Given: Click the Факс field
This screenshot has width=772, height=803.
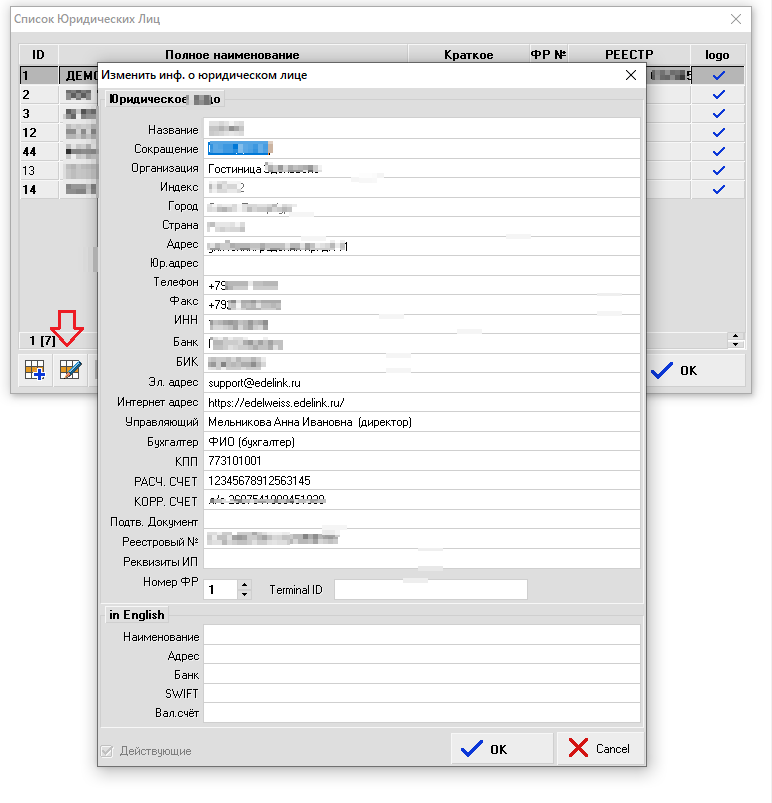Looking at the screenshot, I should pyautogui.click(x=422, y=304).
